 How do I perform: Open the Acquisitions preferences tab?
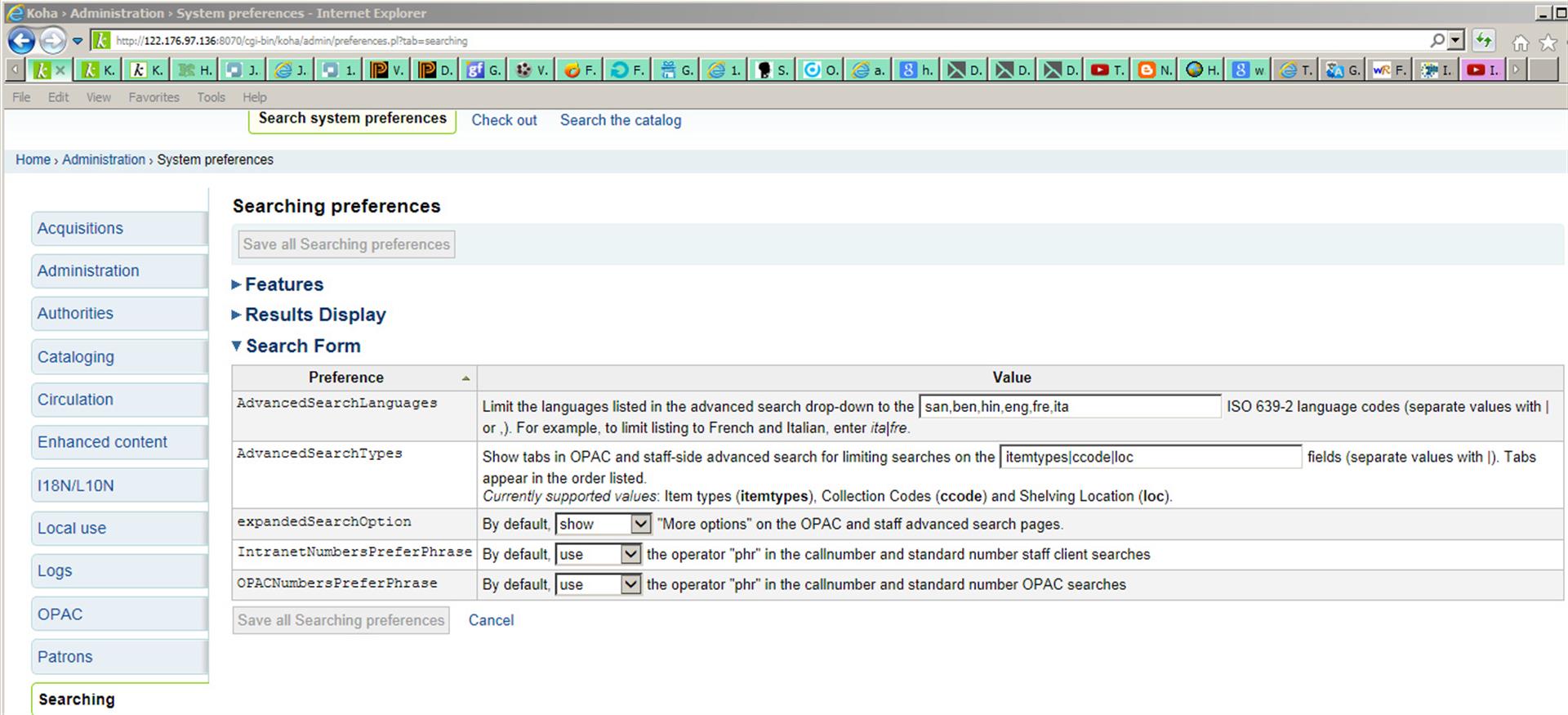[x=119, y=229]
